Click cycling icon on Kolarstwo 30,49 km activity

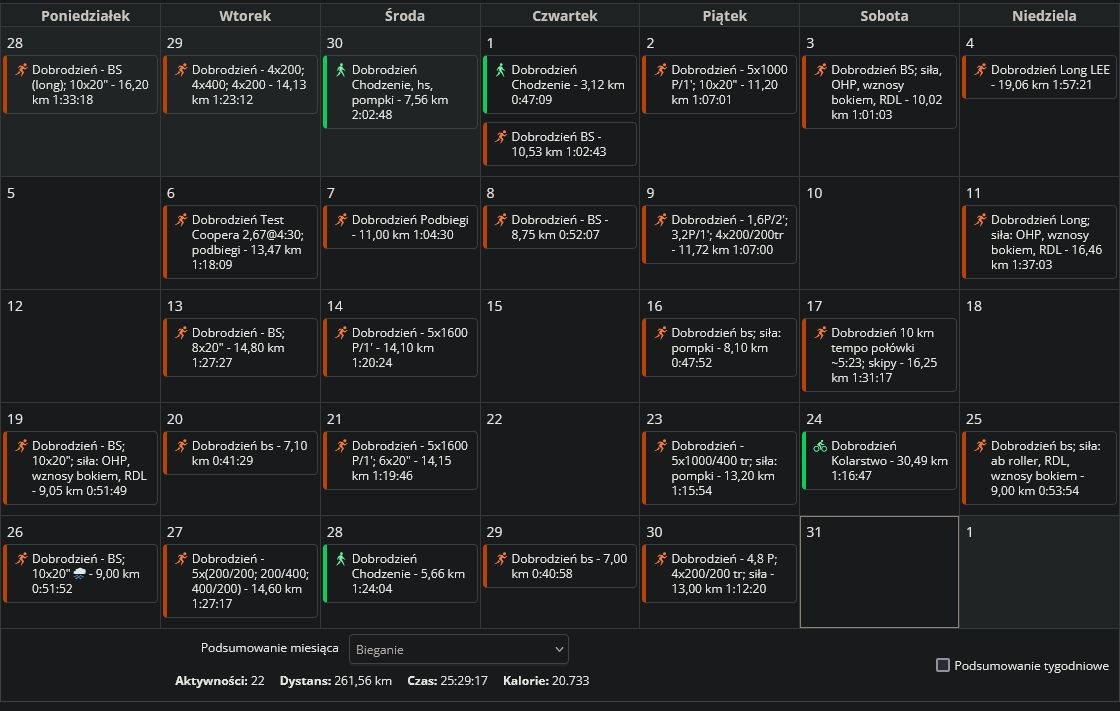(820, 446)
